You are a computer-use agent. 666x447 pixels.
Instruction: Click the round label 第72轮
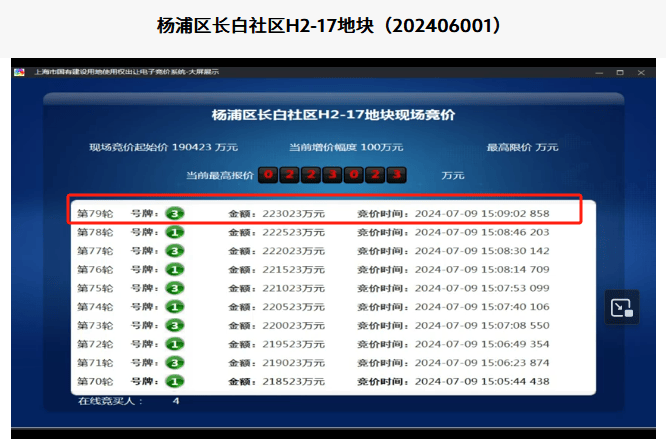coord(95,345)
